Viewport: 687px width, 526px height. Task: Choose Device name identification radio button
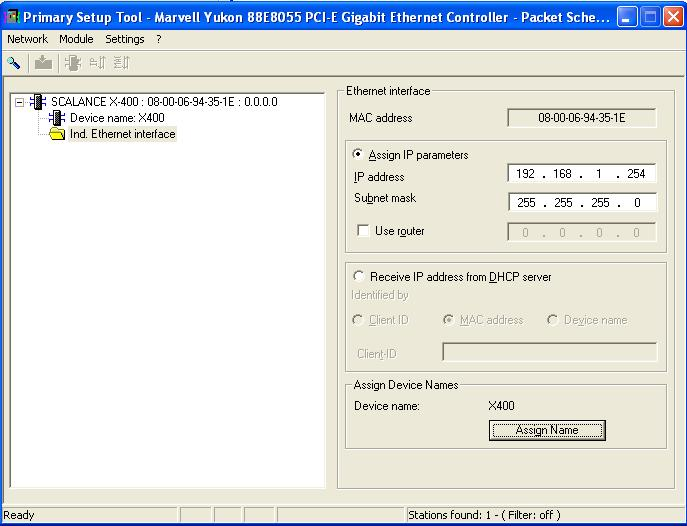pyautogui.click(x=552, y=320)
